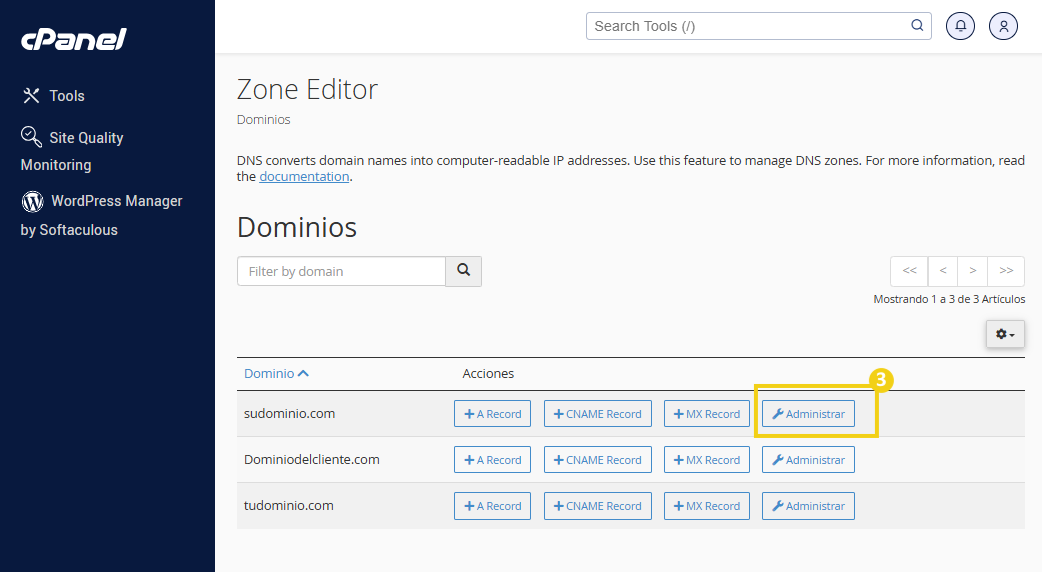Click the domain filter search button
This screenshot has height=572, width=1042.
coord(463,271)
